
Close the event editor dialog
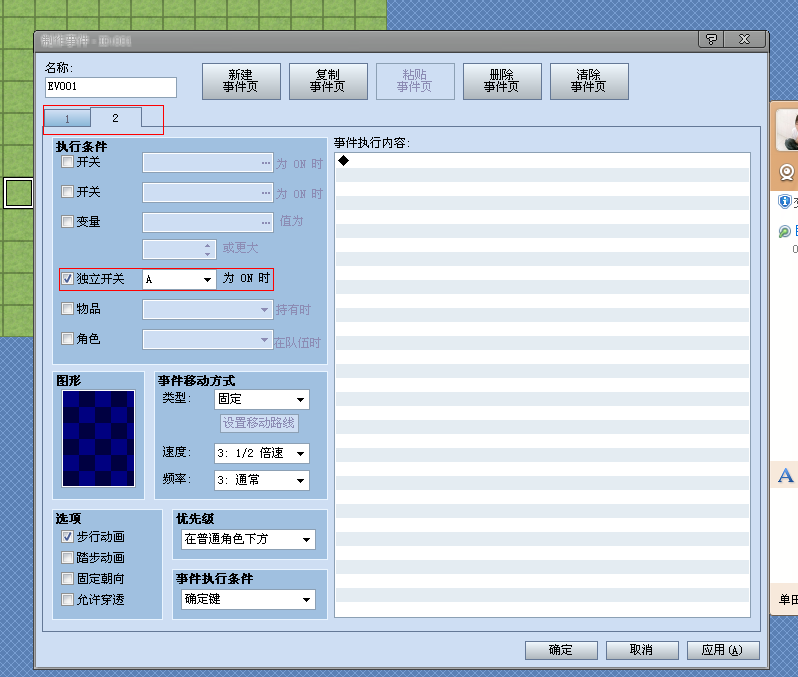pos(745,39)
